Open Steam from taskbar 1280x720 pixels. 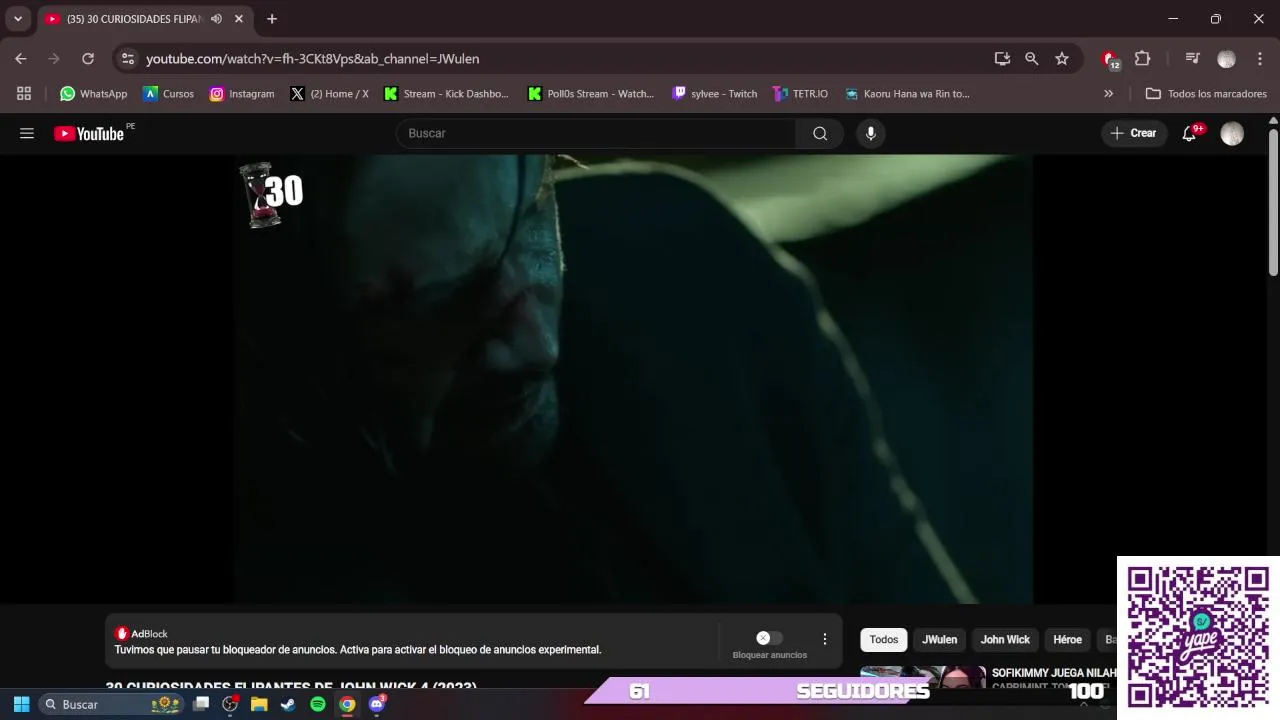click(x=288, y=704)
